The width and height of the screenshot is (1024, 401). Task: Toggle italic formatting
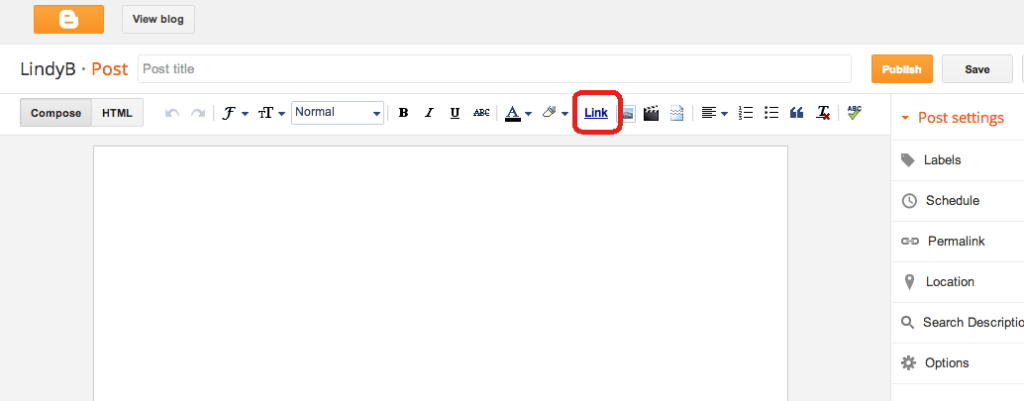tap(429, 113)
